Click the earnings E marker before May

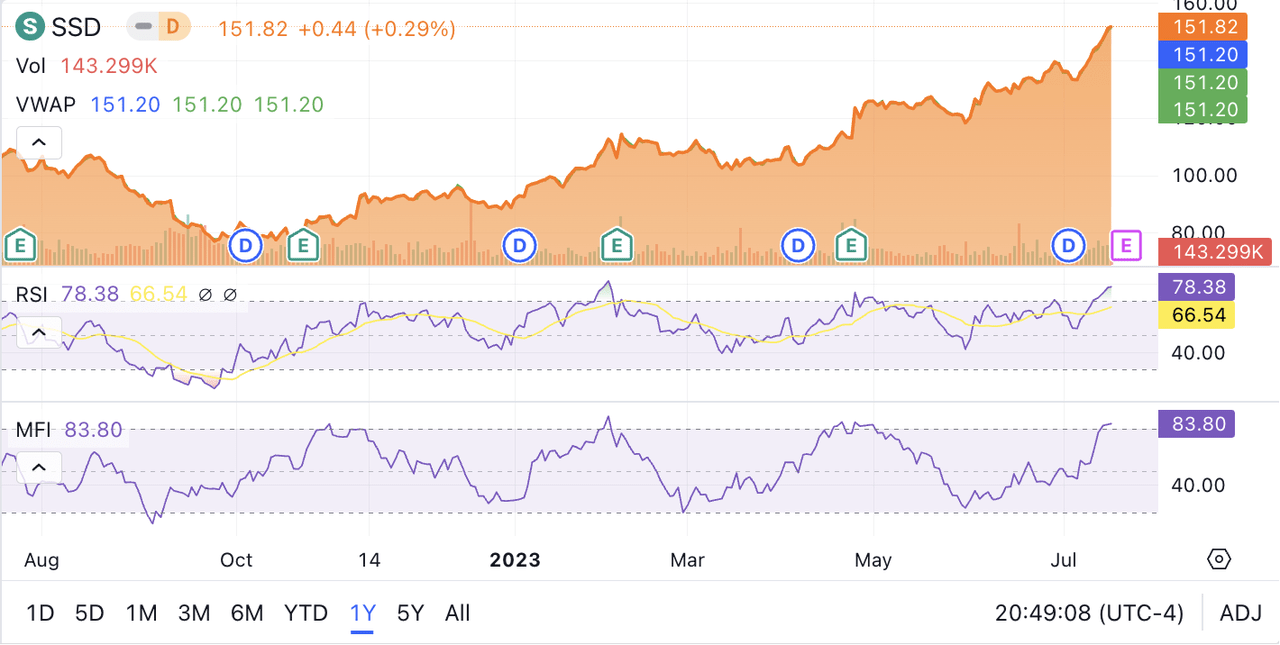(x=852, y=244)
